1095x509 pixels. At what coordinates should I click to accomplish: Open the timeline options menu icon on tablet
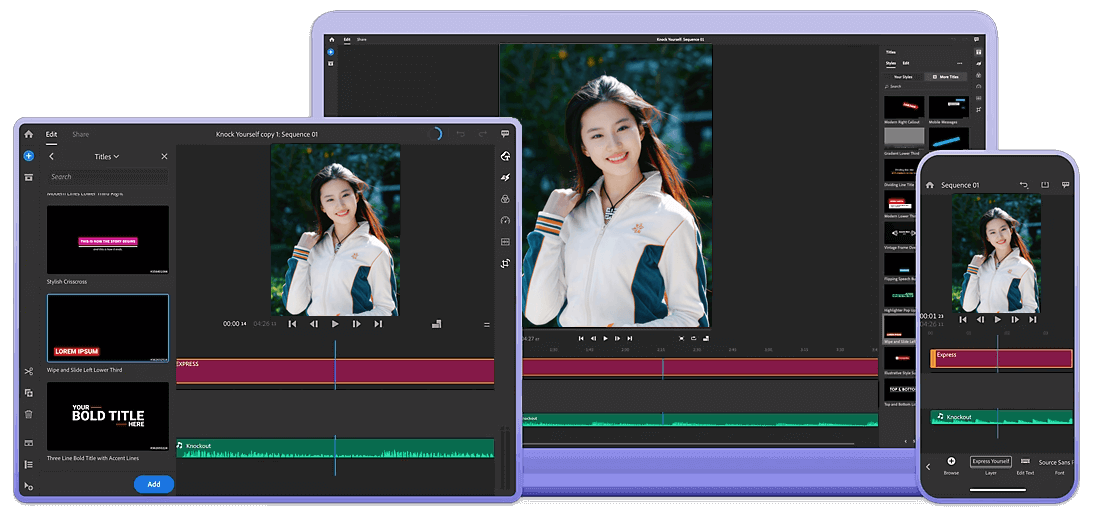pos(487,325)
